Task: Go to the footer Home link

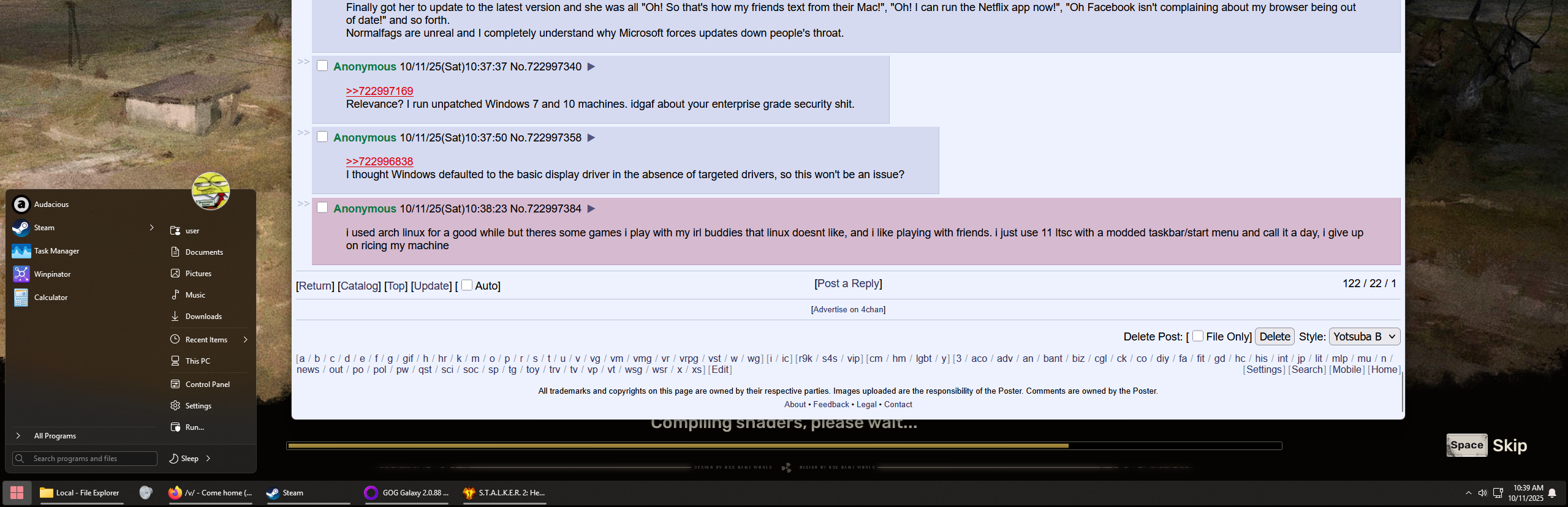Action: tap(1384, 370)
